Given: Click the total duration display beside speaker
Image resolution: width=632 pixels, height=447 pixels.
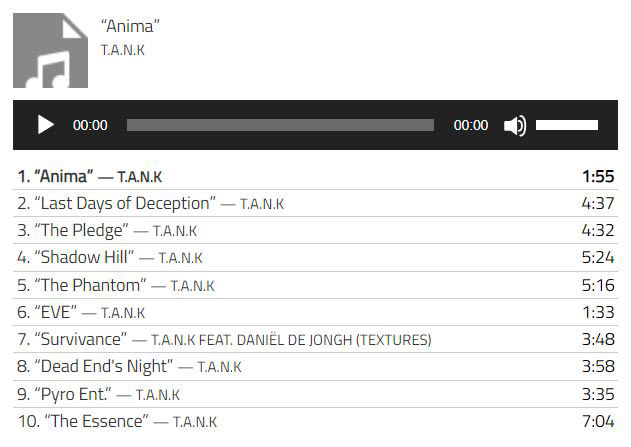Looking at the screenshot, I should coord(471,126).
